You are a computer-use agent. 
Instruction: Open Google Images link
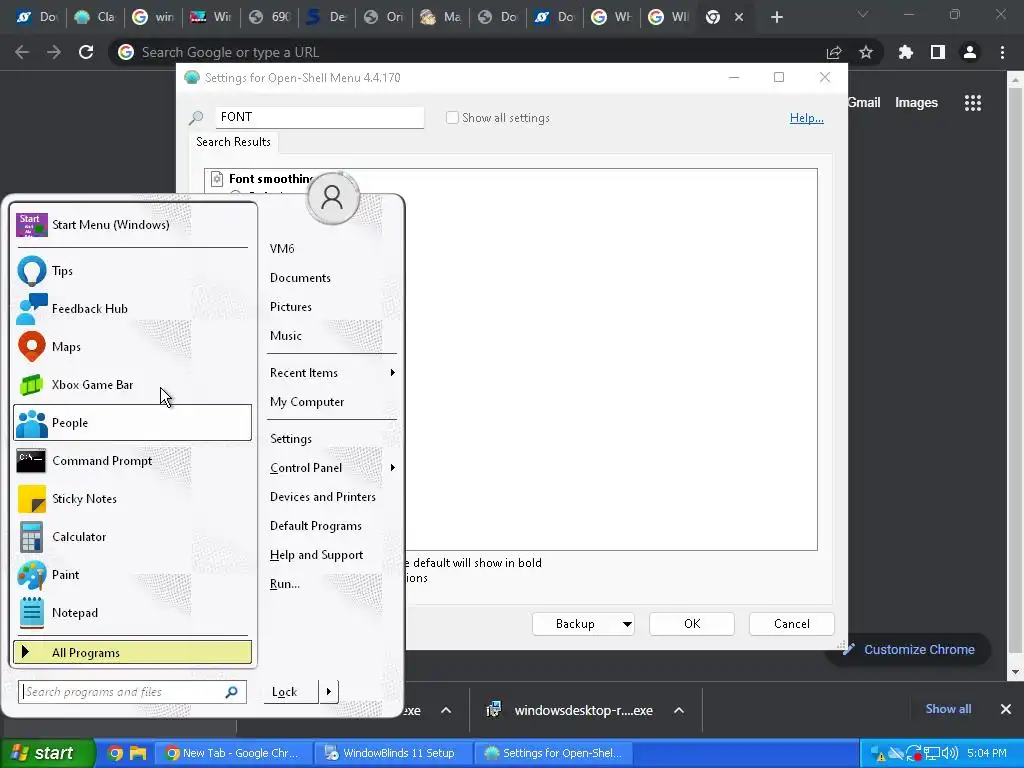916,103
